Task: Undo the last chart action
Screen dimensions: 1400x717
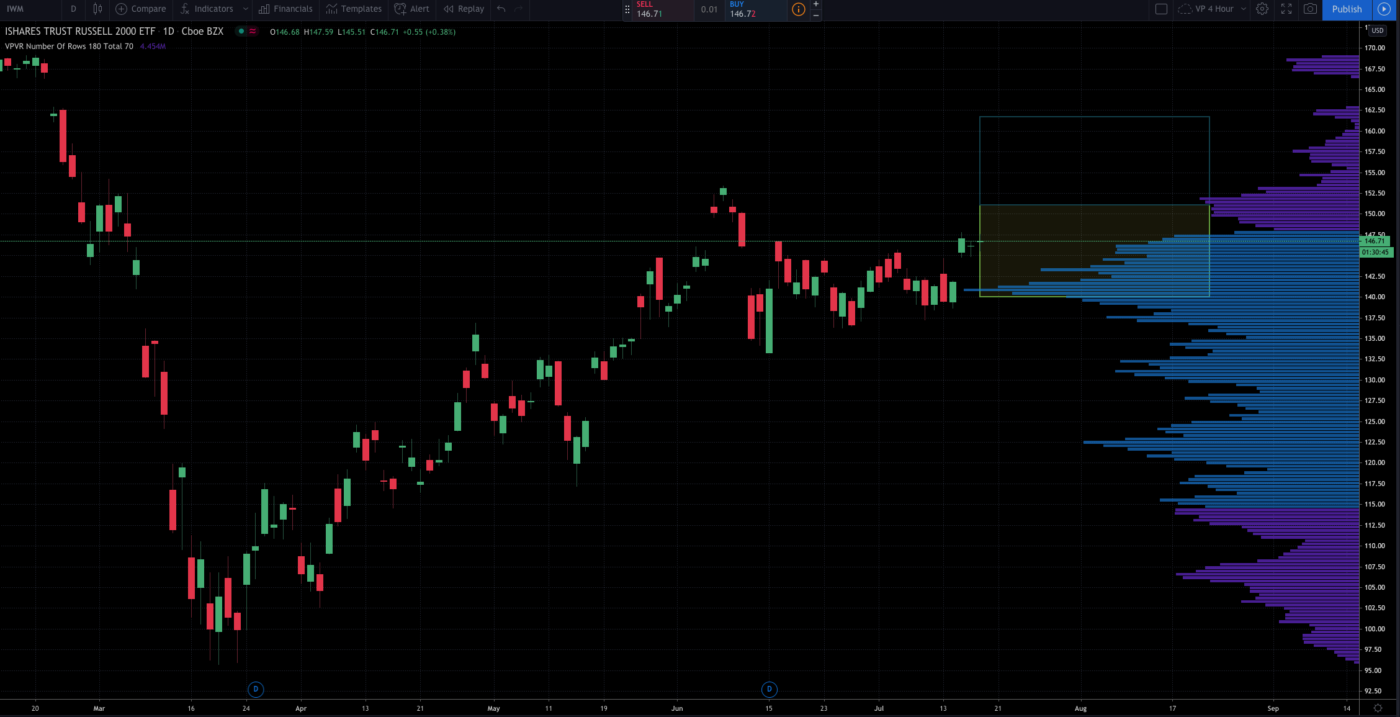Action: pos(501,9)
